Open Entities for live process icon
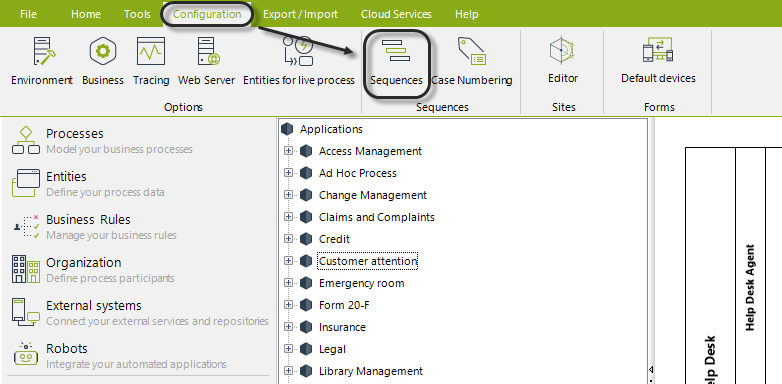Viewport: 782px width, 384px height. 298,51
